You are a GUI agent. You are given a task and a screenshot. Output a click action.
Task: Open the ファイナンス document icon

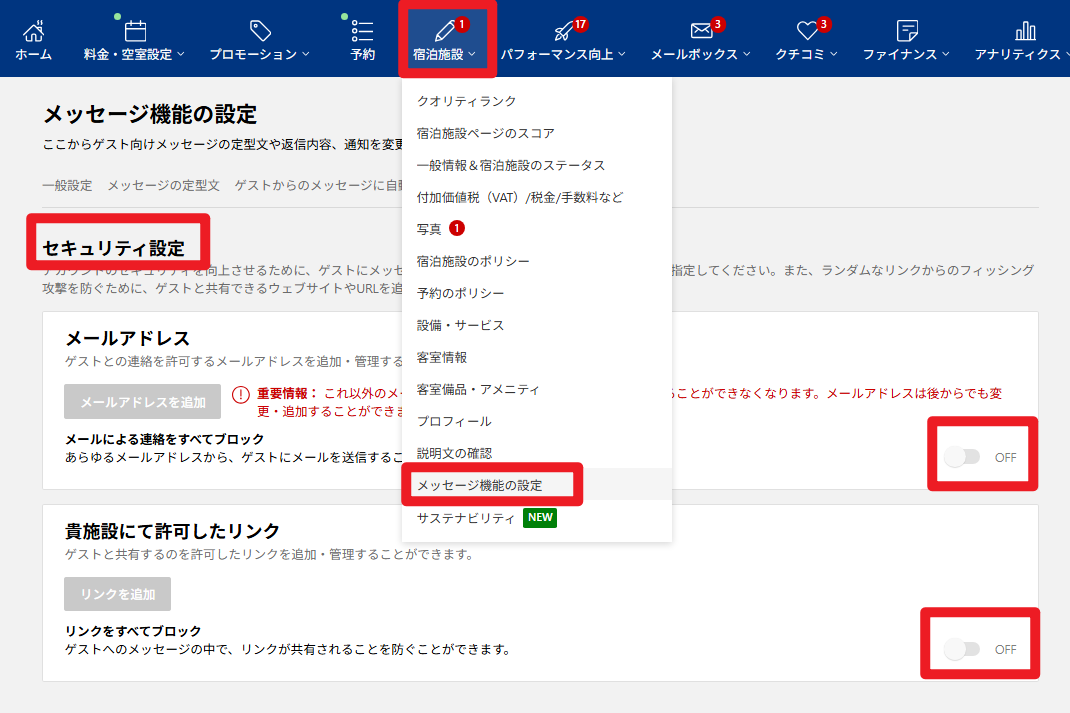[x=907, y=31]
